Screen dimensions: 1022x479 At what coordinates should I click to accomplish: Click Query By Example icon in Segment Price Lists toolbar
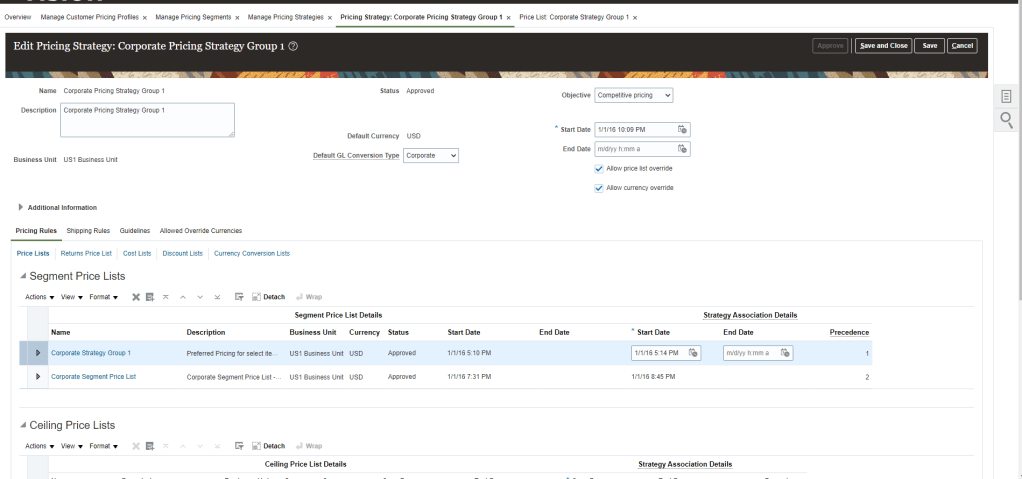239,297
